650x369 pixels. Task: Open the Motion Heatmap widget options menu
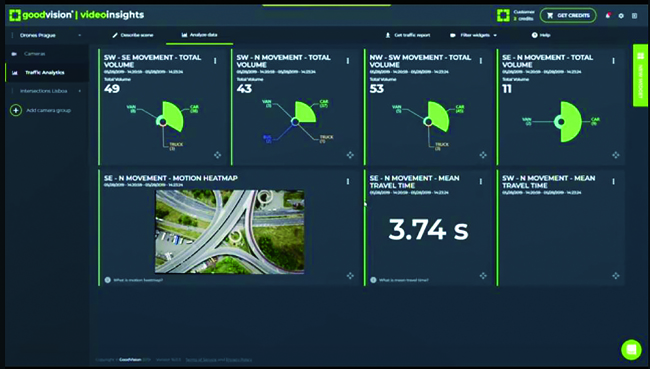pos(348,182)
